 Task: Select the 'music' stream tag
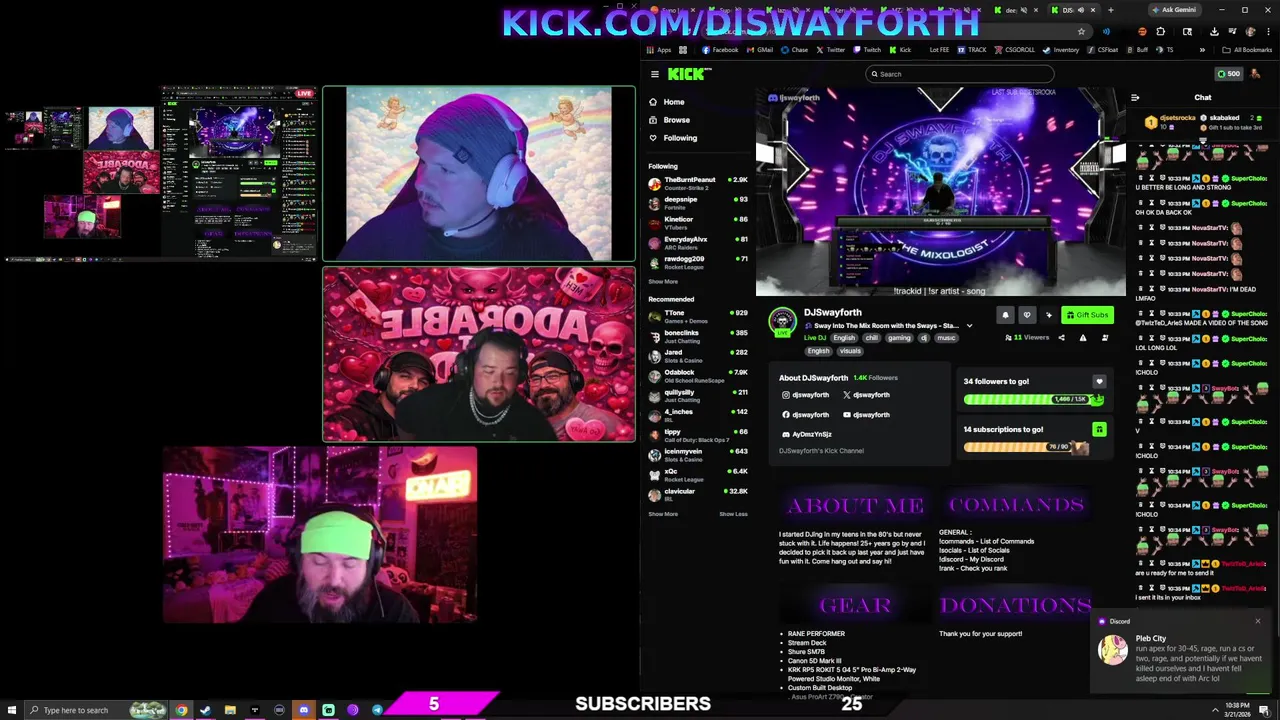click(x=945, y=338)
